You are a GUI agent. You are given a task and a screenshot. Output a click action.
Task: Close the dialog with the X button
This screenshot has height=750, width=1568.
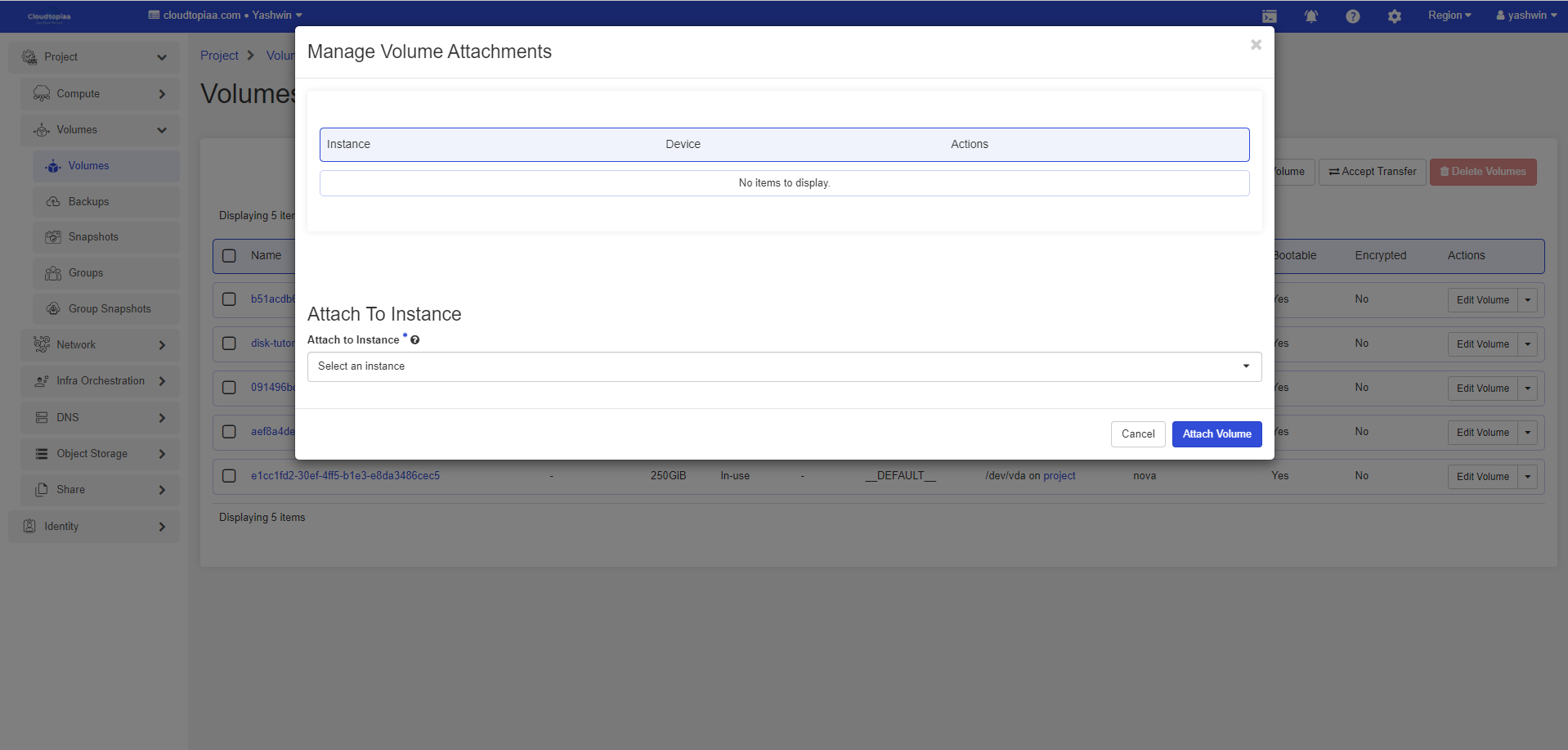tap(1256, 45)
